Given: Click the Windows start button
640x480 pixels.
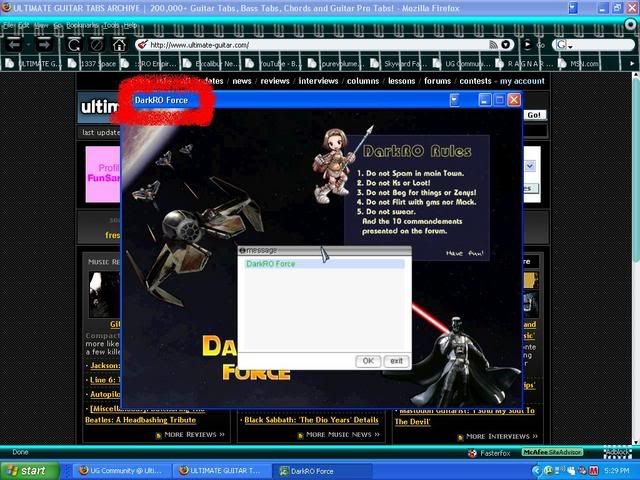Looking at the screenshot, I should pos(29,471).
